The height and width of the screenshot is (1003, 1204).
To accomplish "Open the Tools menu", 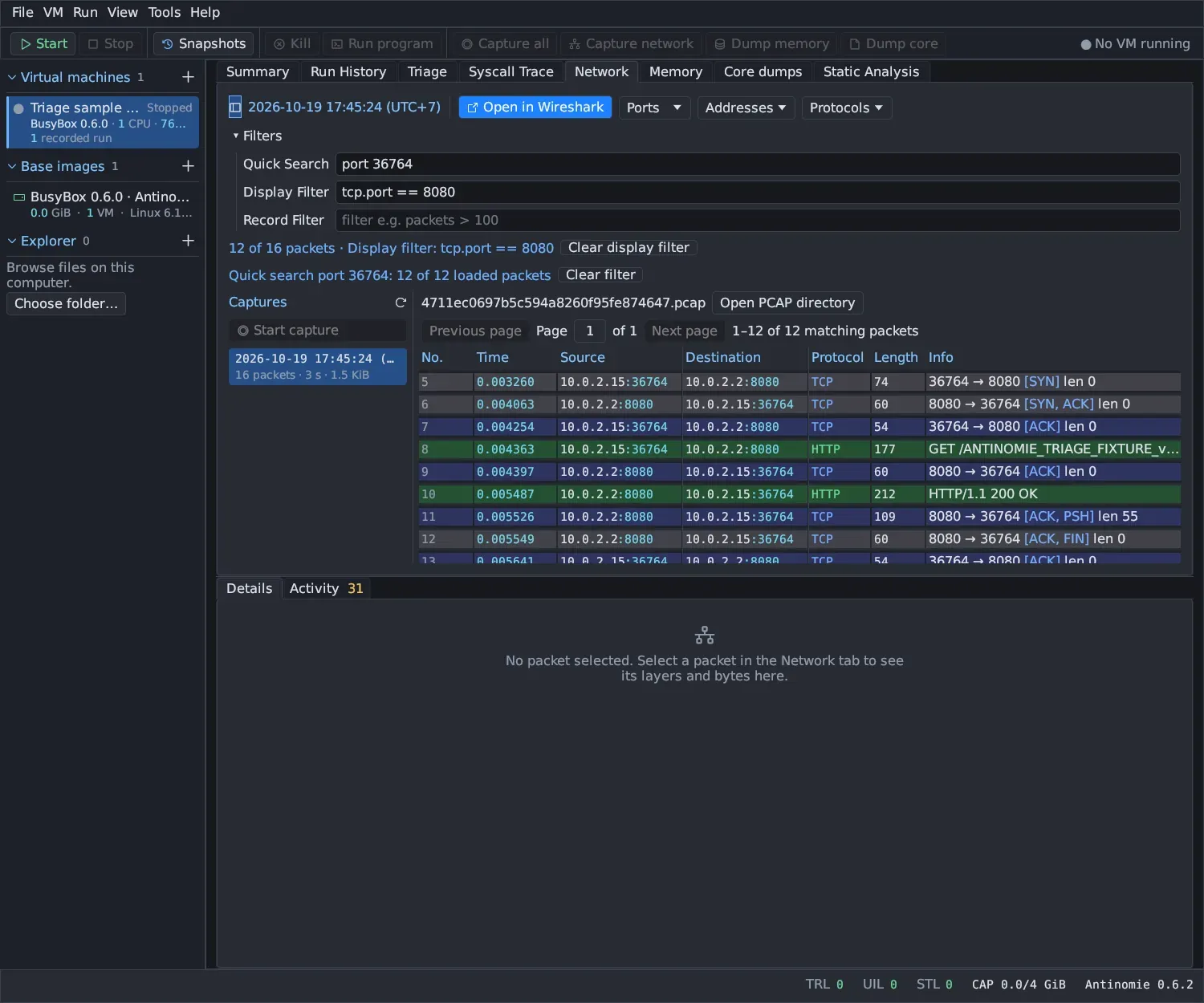I will 165,12.
